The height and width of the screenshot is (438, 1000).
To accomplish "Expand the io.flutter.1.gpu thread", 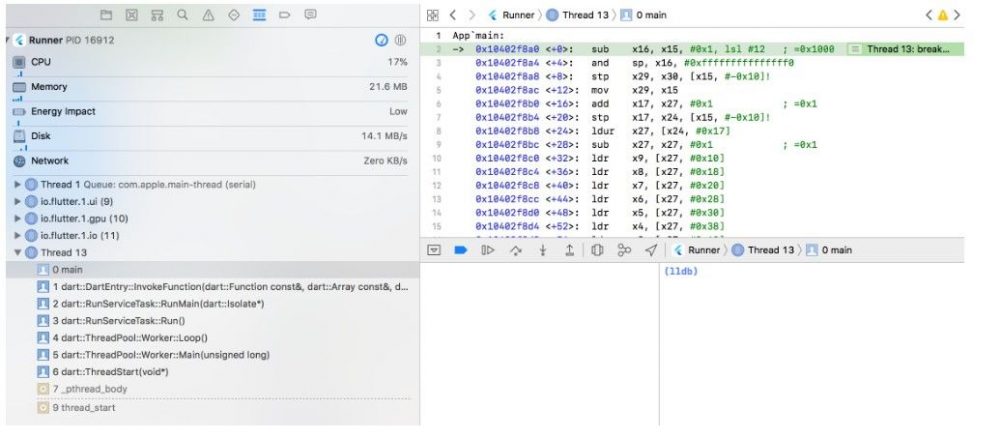I will (x=17, y=219).
